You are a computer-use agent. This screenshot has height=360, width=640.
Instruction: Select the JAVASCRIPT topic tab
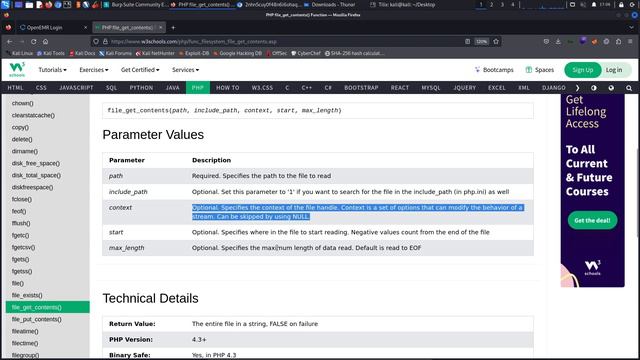(x=76, y=88)
